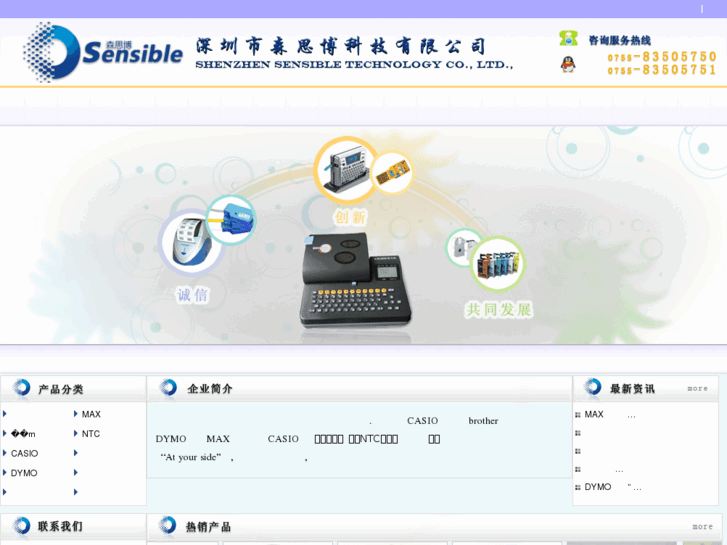
Task: Click the black label printer in the banner
Action: [355, 280]
